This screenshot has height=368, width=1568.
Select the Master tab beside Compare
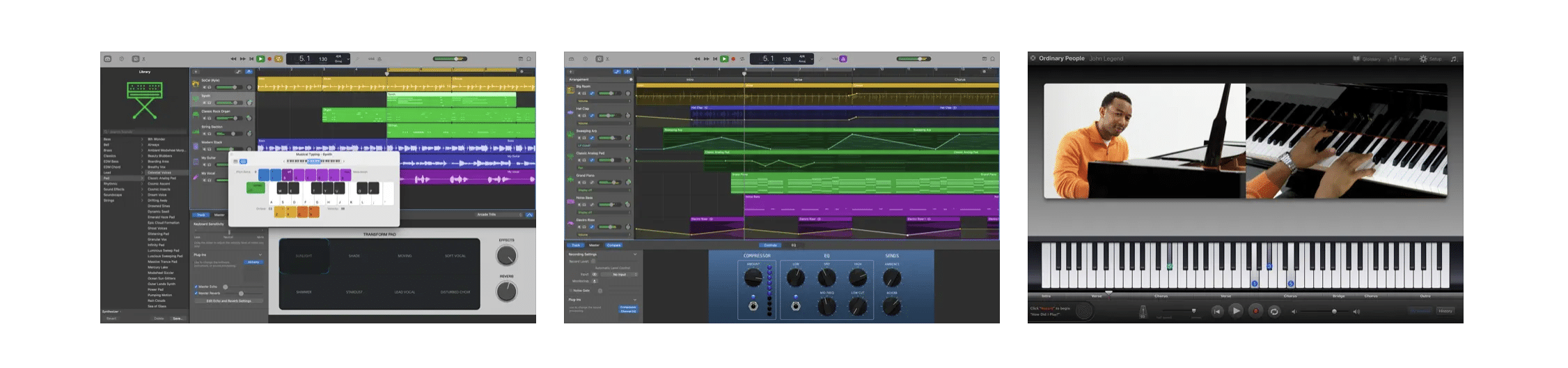pos(594,245)
